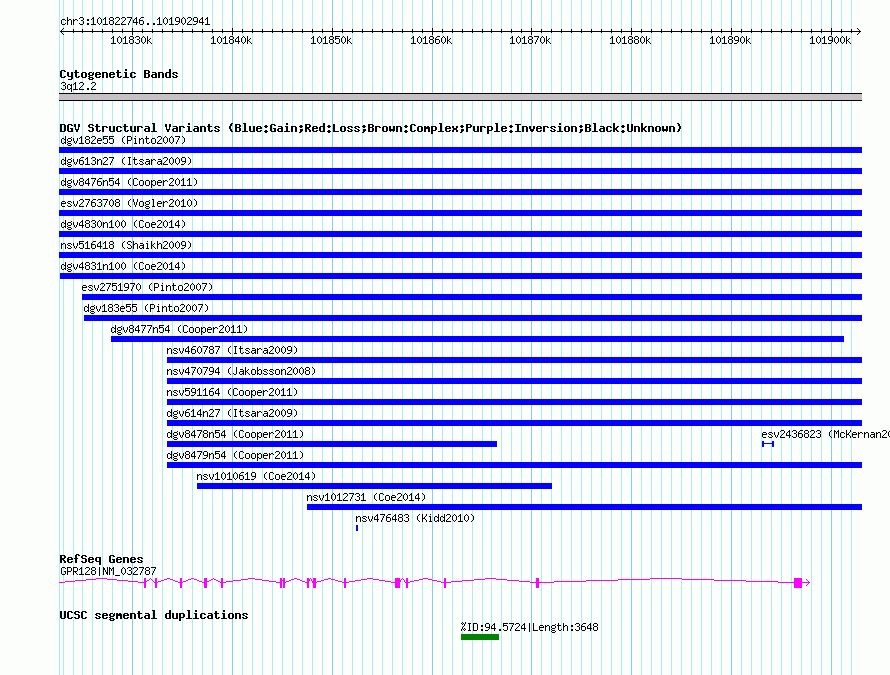Click the blue bar under nsv1012731
The height and width of the screenshot is (675, 890).
pos(585,507)
